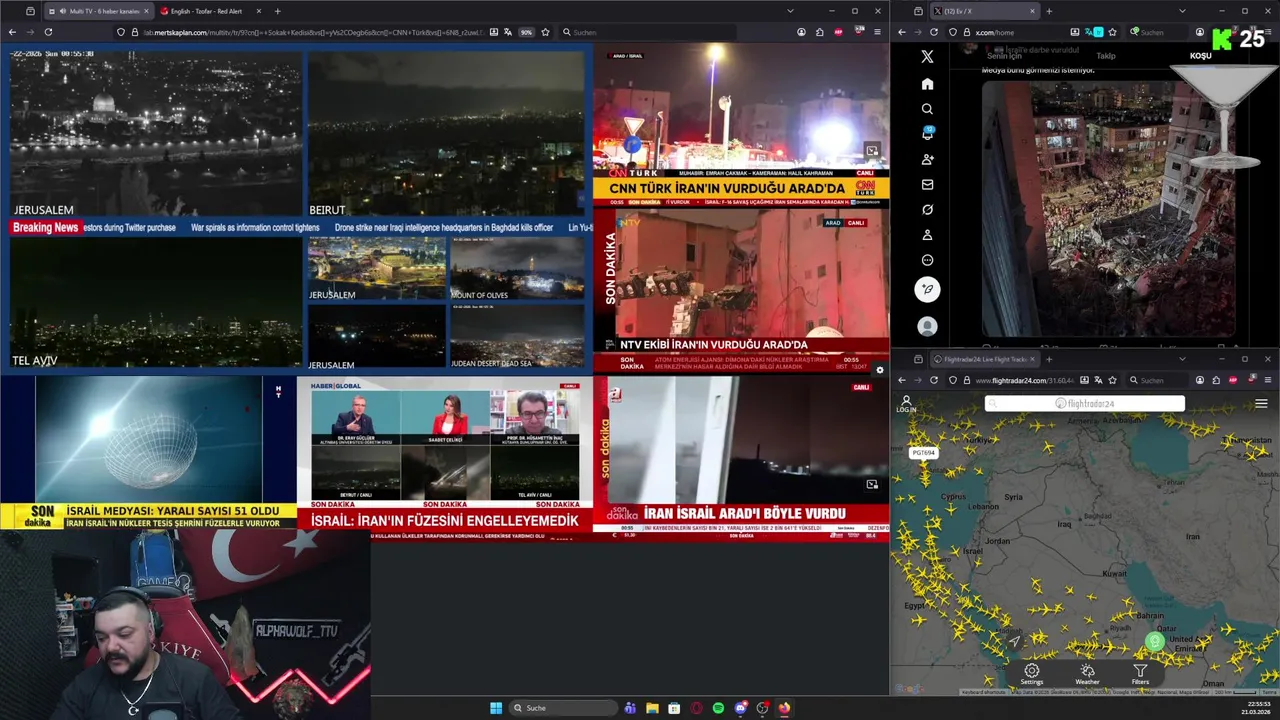
Task: Open extensions icon in Flightradar24 window toolbar
Action: [x=1216, y=380]
